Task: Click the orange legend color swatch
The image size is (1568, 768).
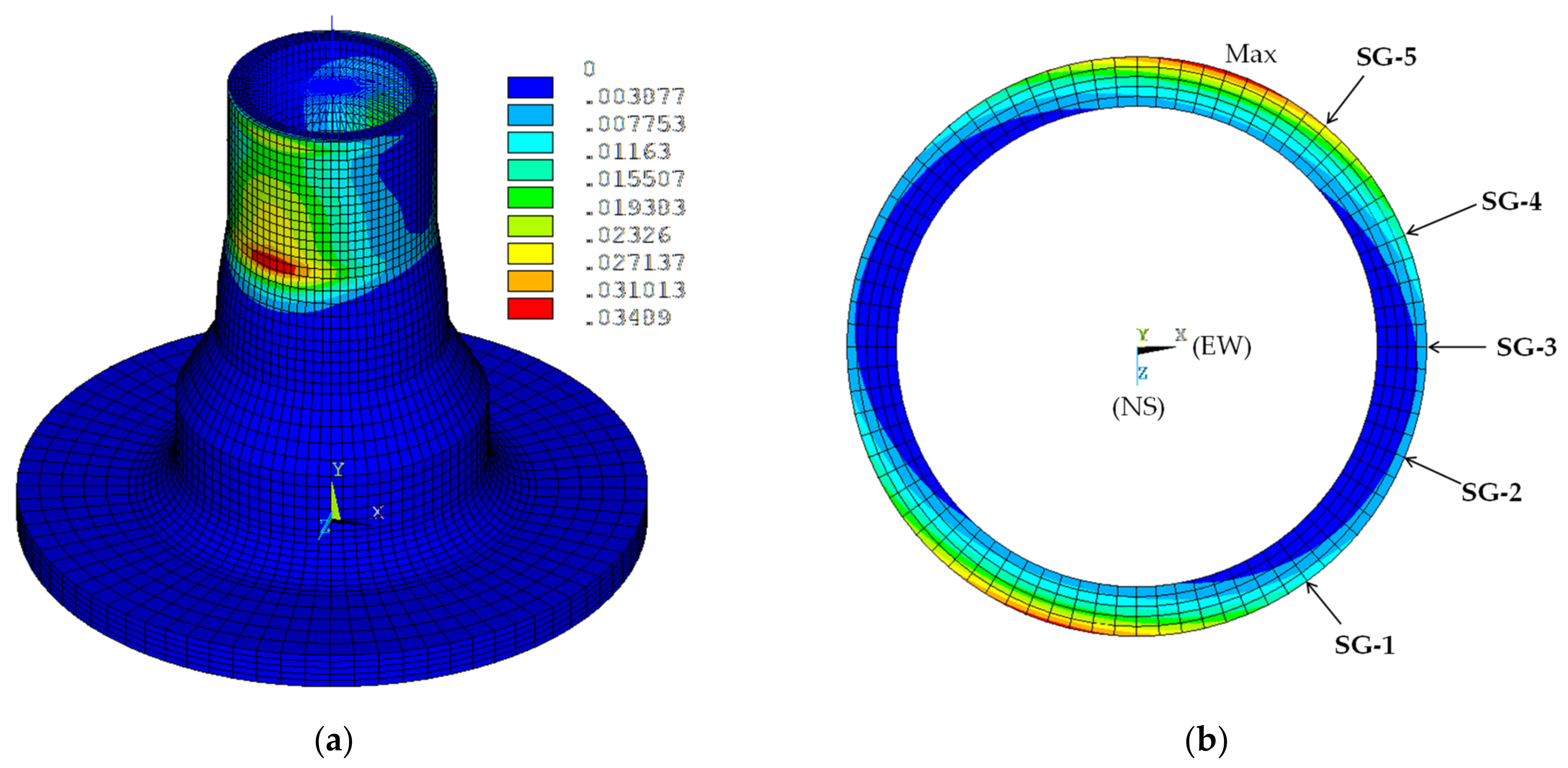Action: coord(530,281)
